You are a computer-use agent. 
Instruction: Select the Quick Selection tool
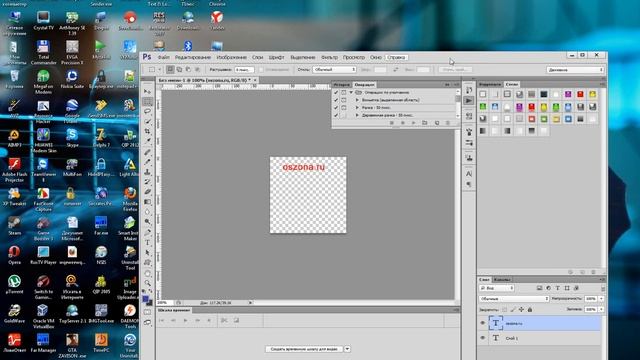(x=147, y=121)
